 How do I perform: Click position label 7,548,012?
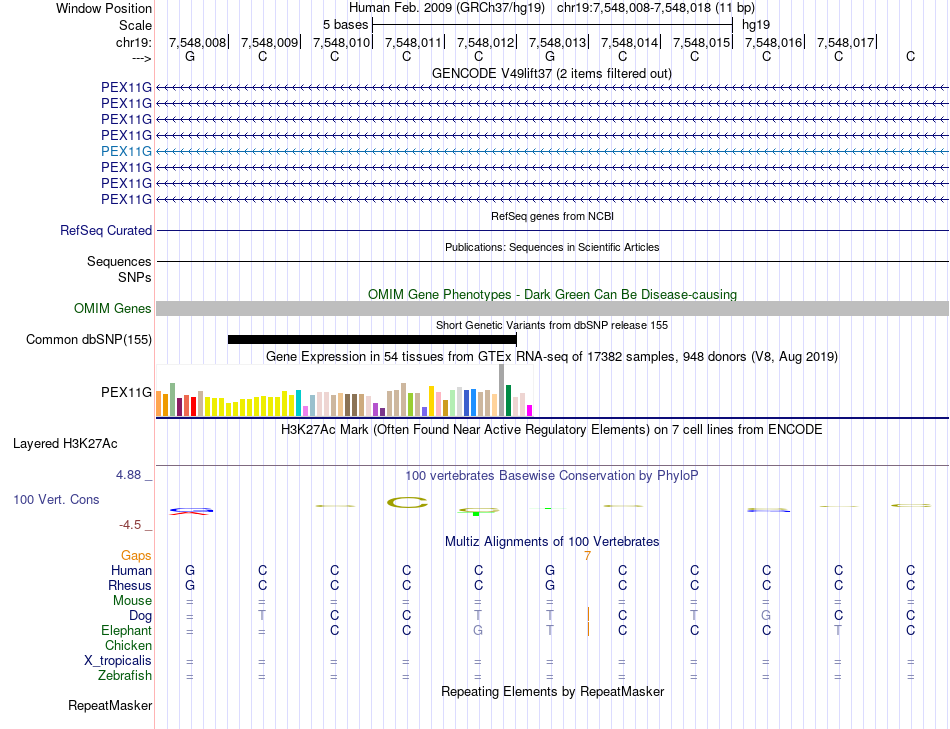pos(485,42)
